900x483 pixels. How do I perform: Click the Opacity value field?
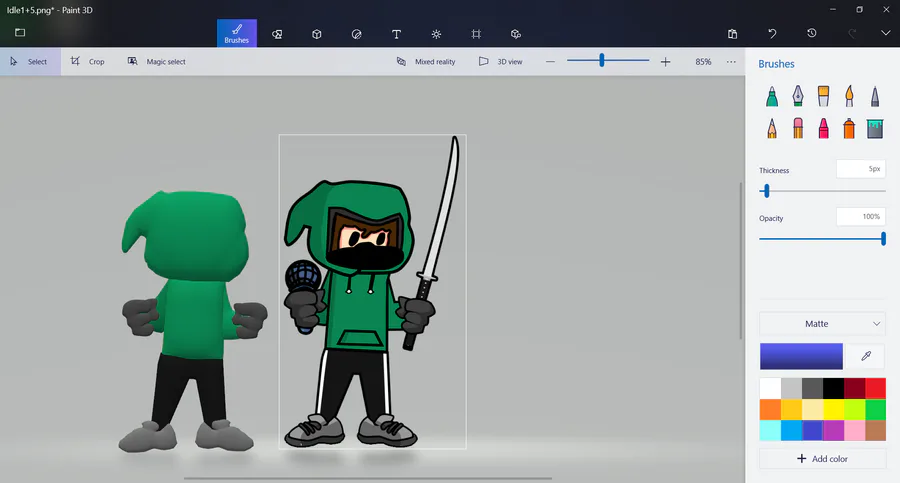click(x=860, y=217)
